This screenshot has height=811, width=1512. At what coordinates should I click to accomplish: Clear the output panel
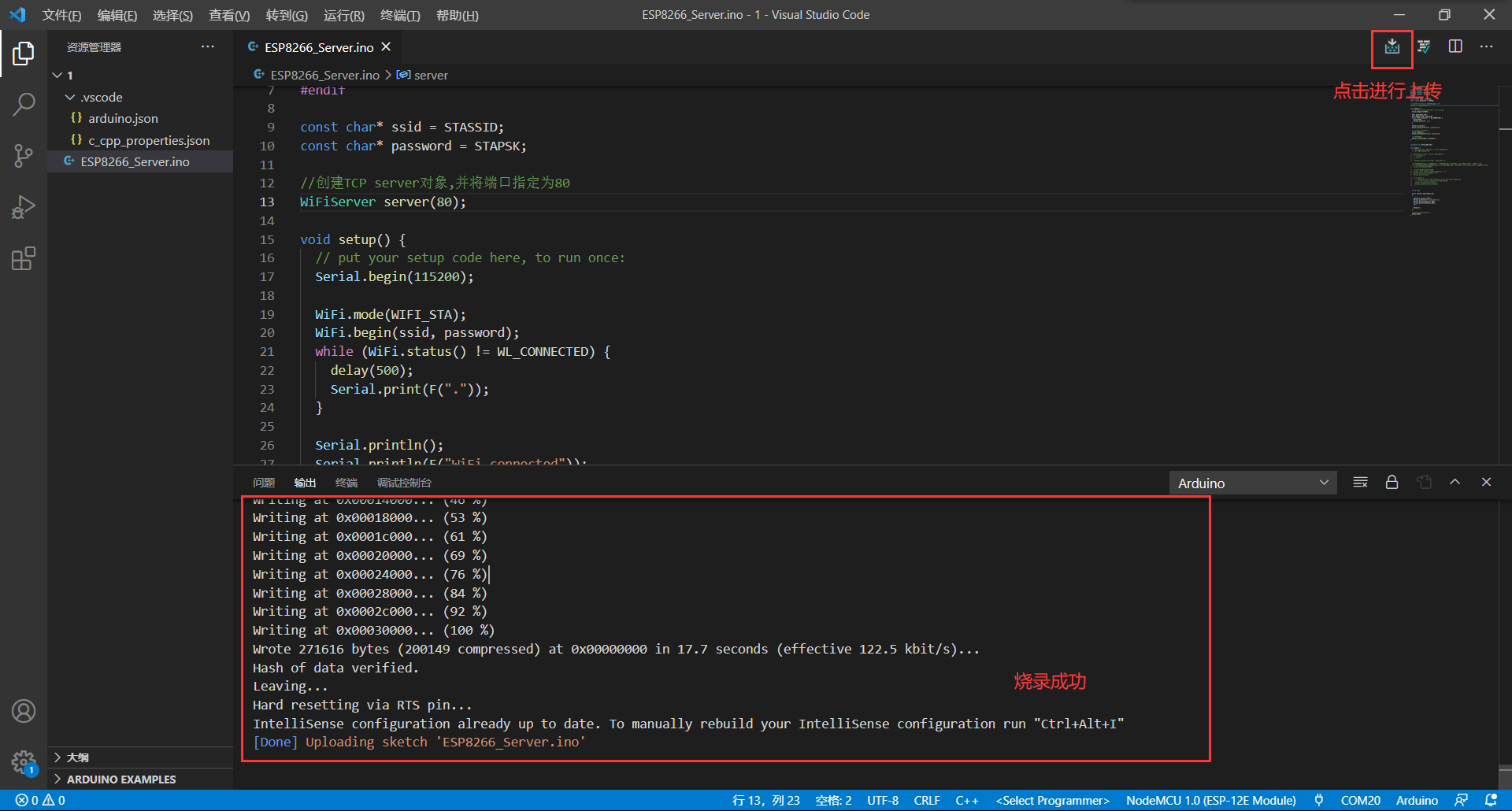tap(1360, 483)
